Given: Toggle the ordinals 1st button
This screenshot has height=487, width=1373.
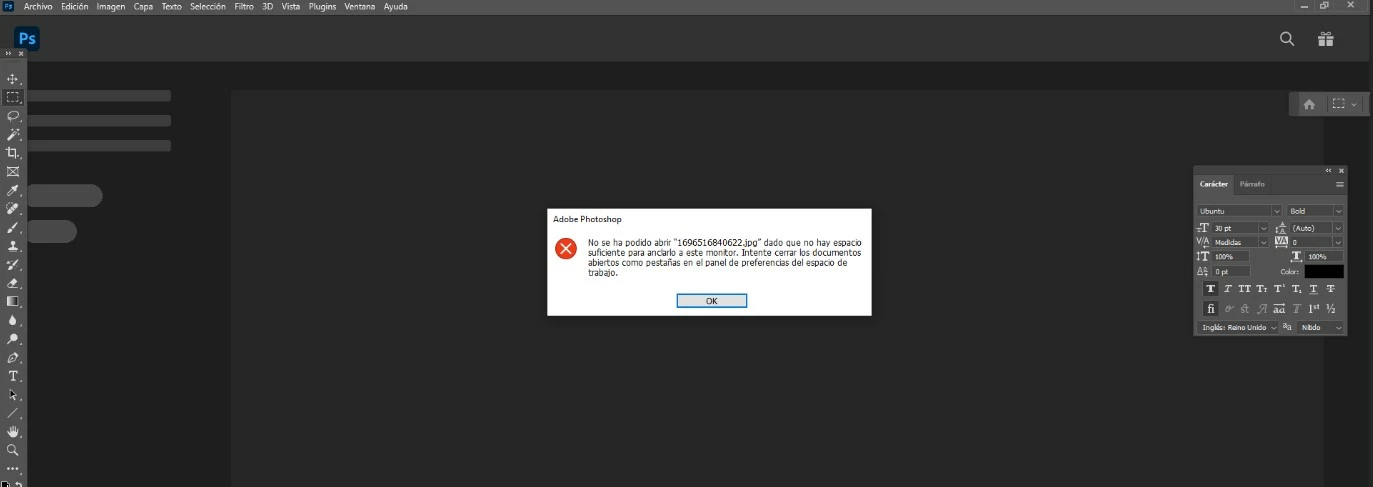Looking at the screenshot, I should pos(1313,309).
